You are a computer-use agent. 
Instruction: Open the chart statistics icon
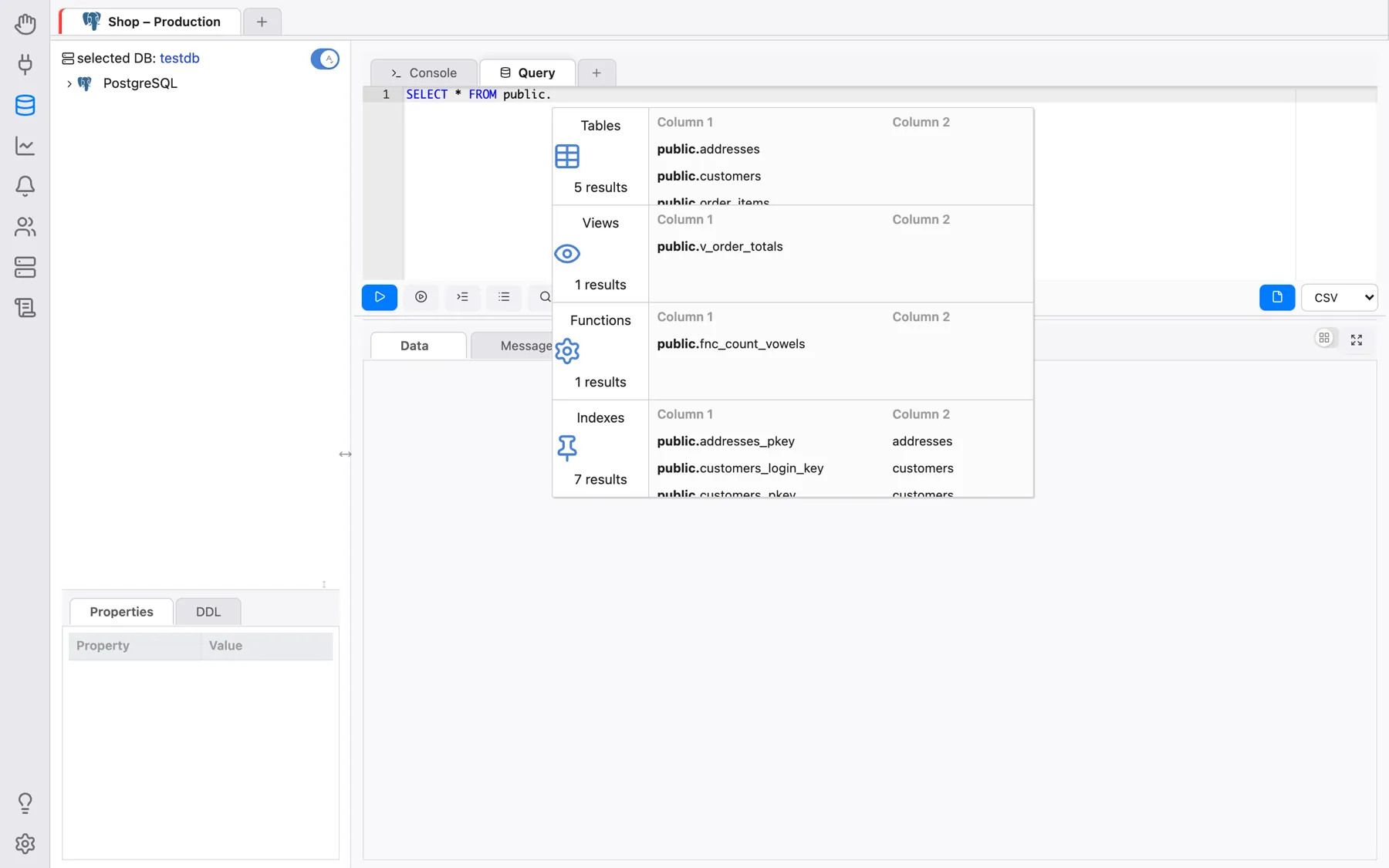[25, 146]
